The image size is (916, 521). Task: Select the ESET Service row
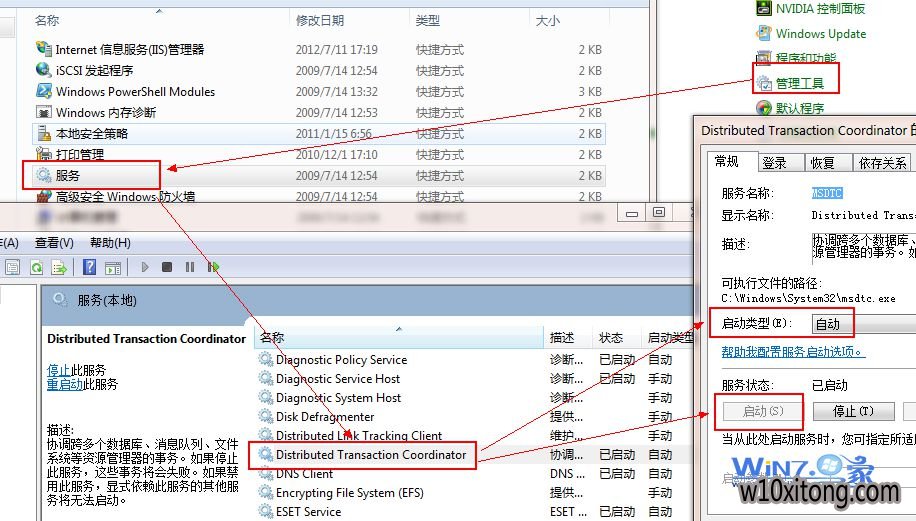coord(474,512)
